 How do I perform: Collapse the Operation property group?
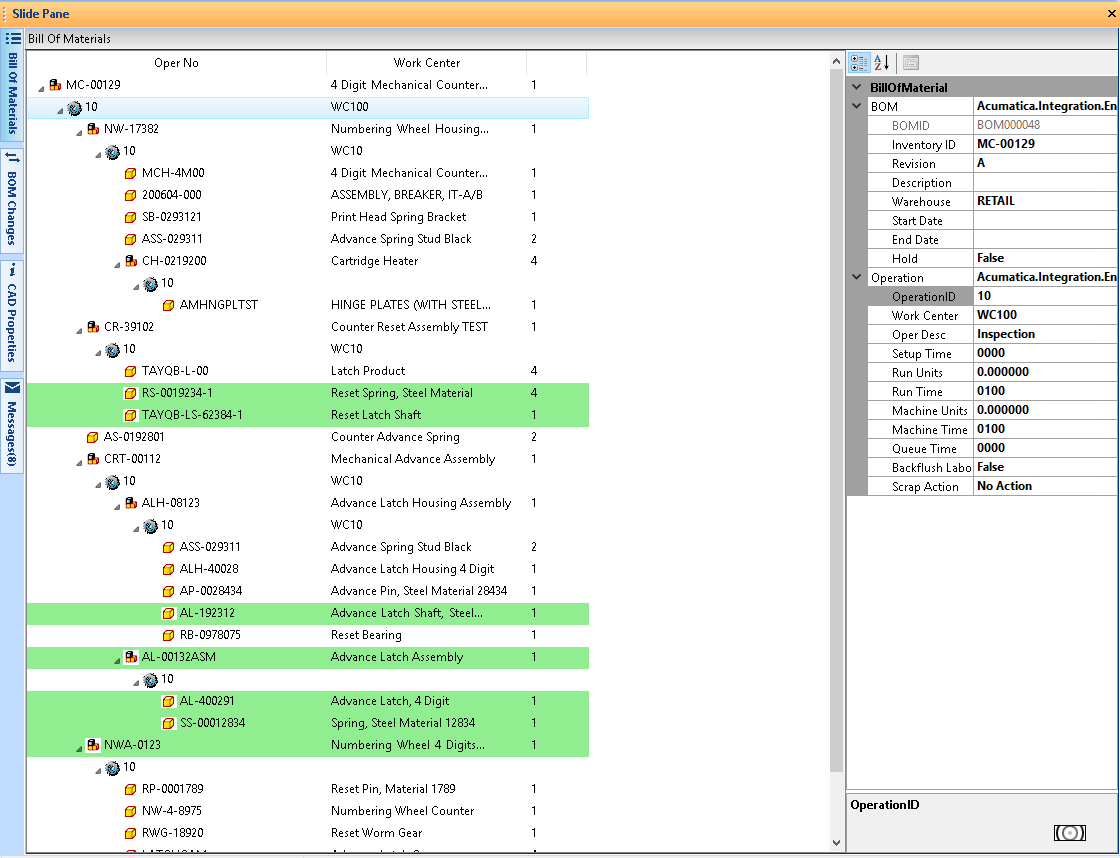pyautogui.click(x=856, y=277)
